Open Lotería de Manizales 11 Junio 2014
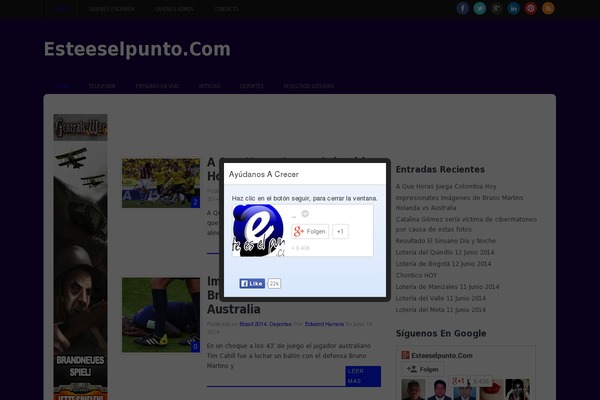600x400 pixels. 447,287
